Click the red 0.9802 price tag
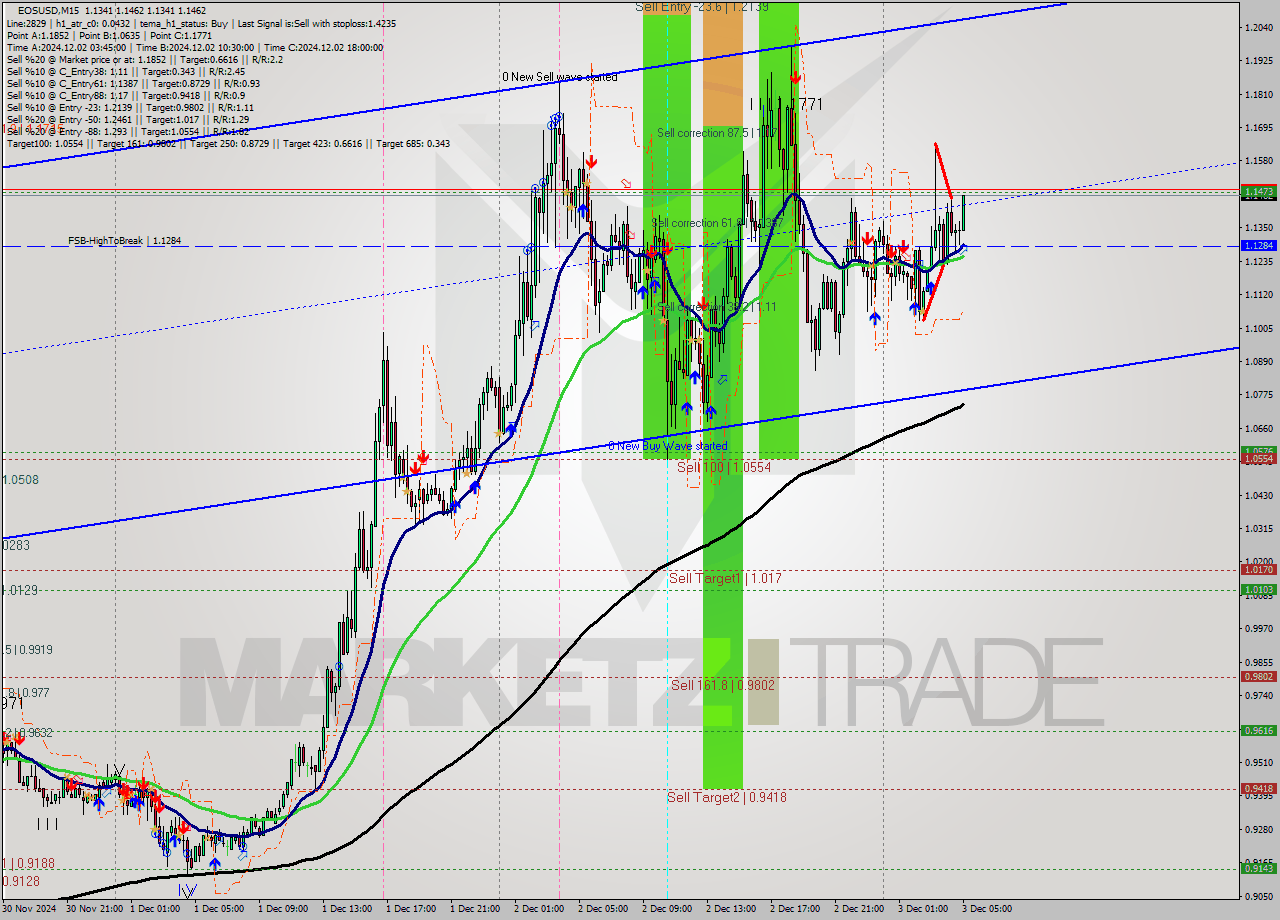Screen dimensions: 1280x920 click(1258, 676)
